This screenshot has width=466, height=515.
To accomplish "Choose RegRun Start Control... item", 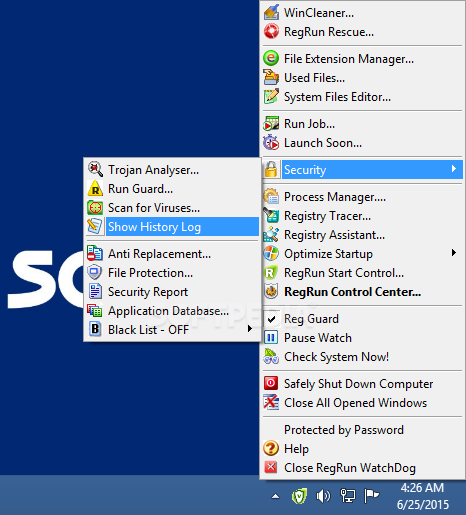I will (362, 273).
